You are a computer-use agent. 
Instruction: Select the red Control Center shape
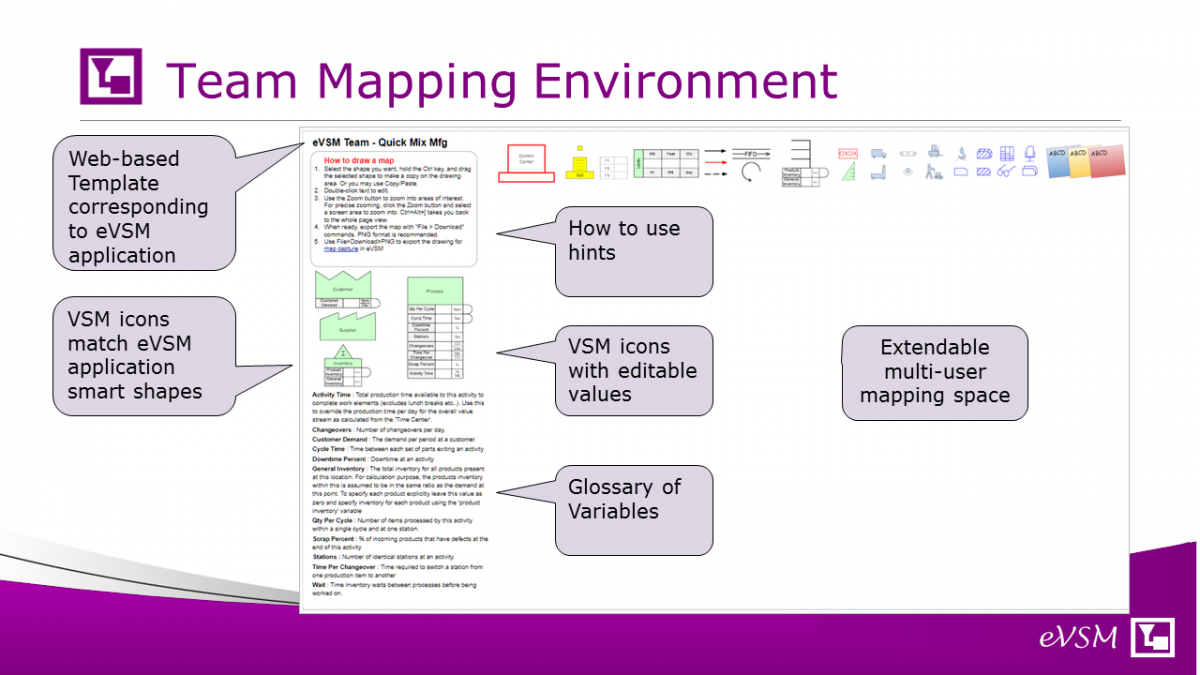(x=527, y=163)
